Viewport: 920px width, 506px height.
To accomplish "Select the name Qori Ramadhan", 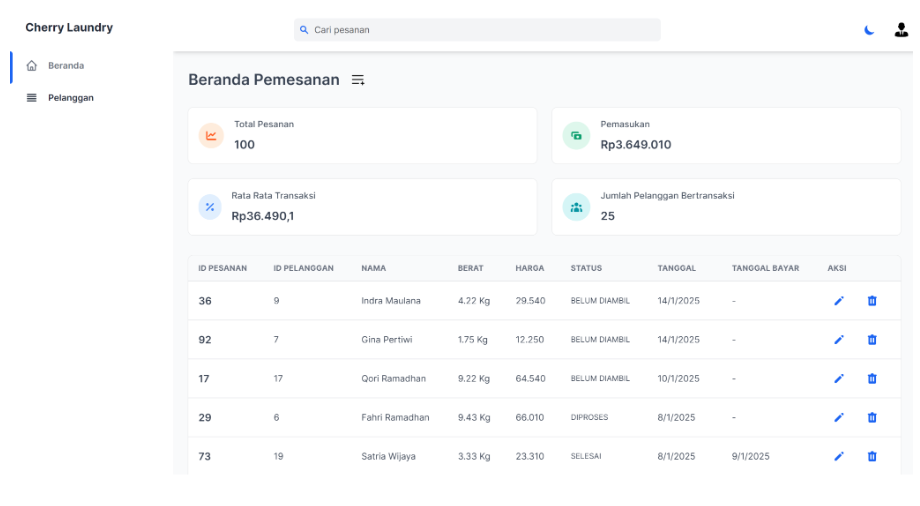I will point(393,379).
